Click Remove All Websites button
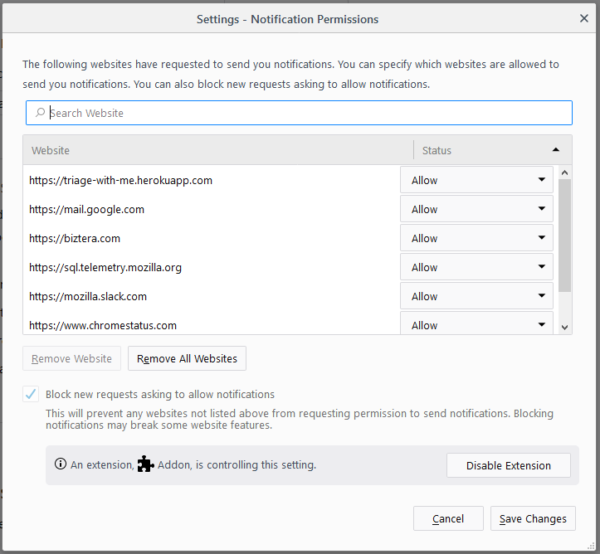The image size is (600, 554). [187, 358]
